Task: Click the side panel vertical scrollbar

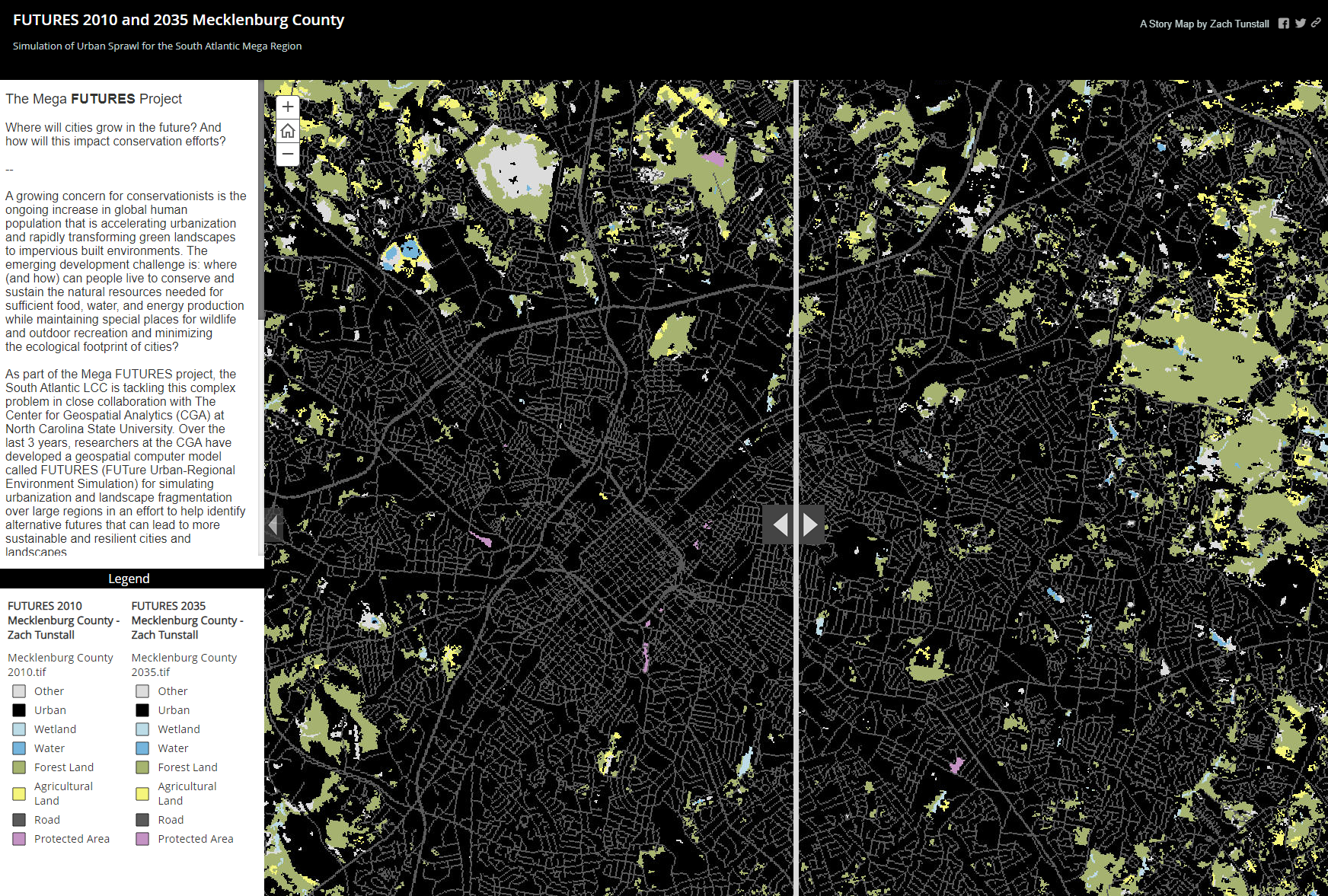Action: [261, 199]
